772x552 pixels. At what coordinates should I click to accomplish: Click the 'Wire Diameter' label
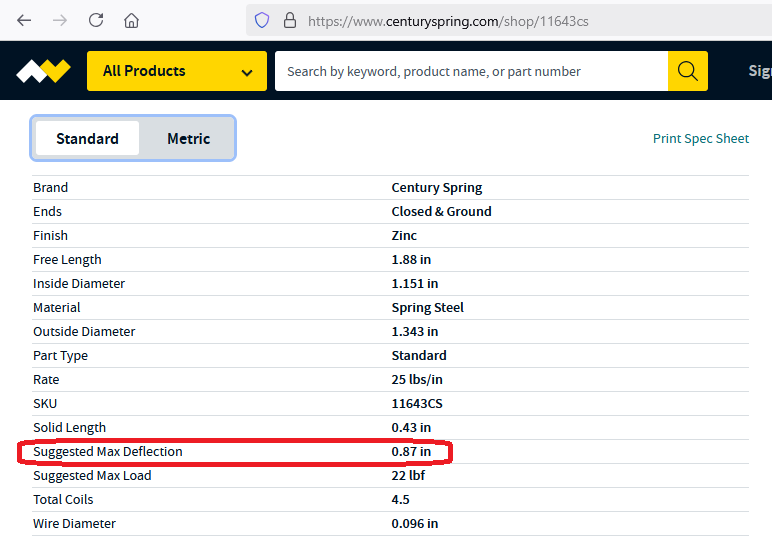click(74, 523)
